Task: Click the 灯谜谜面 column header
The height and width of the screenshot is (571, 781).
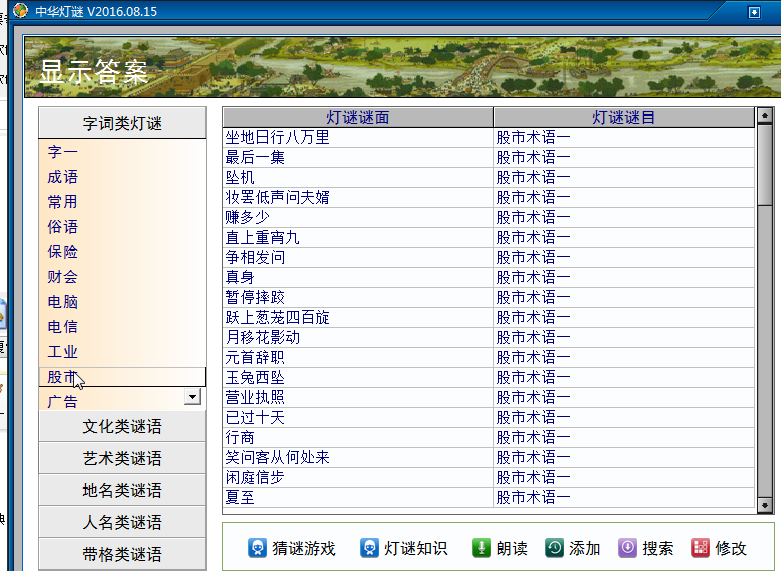Action: coord(358,118)
